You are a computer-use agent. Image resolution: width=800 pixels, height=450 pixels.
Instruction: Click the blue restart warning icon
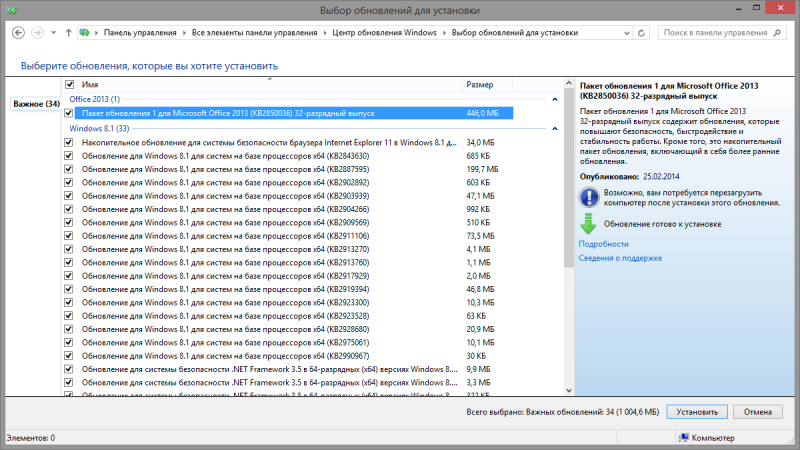589,197
